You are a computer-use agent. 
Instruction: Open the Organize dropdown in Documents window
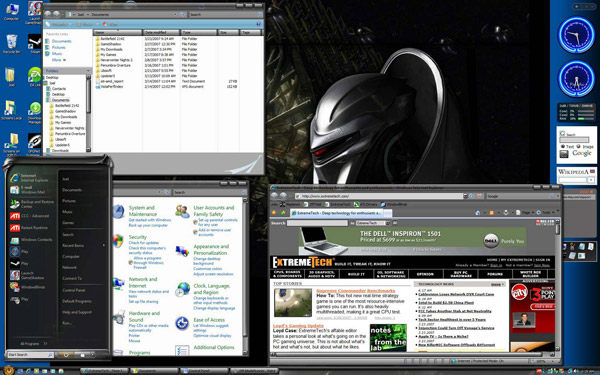click(59, 24)
